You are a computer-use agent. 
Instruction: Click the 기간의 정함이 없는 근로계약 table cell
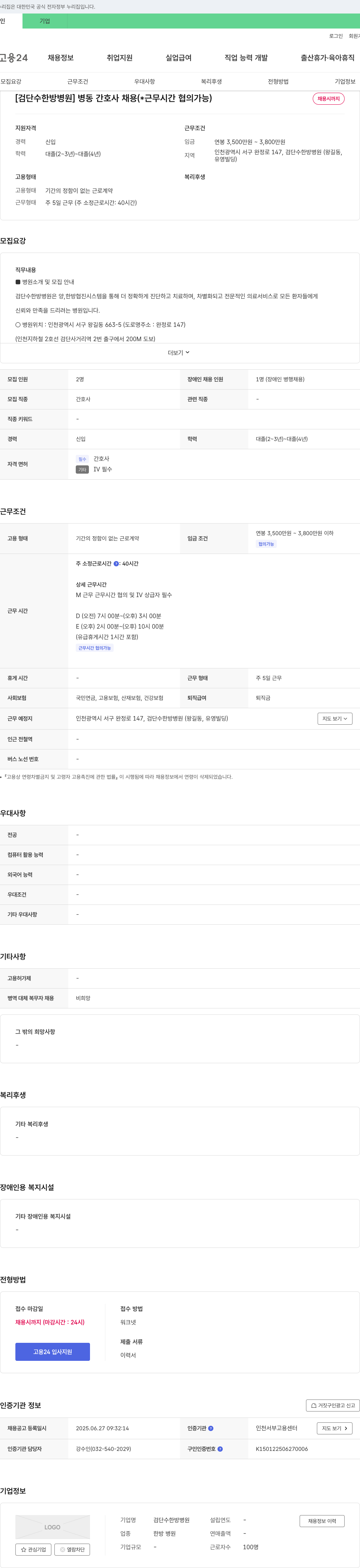pos(108,539)
